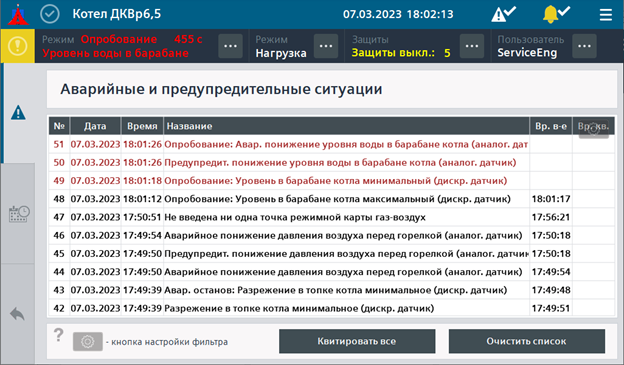
Task: Open the filter settings gear in table header
Action: [x=593, y=129]
